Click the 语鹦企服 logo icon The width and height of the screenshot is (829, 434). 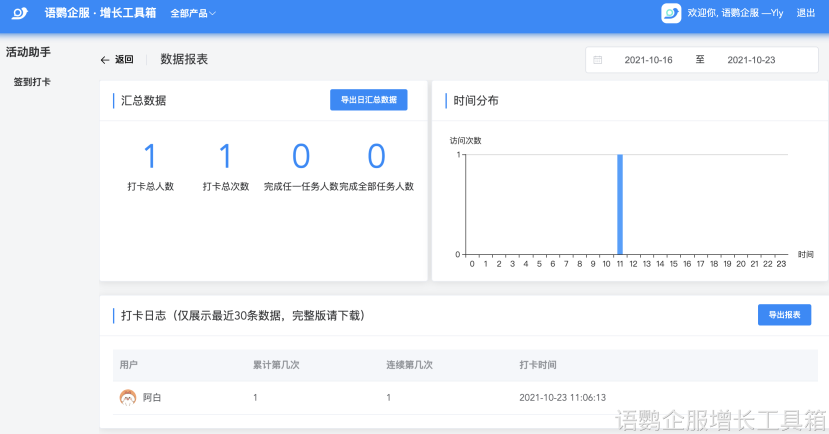pos(20,13)
